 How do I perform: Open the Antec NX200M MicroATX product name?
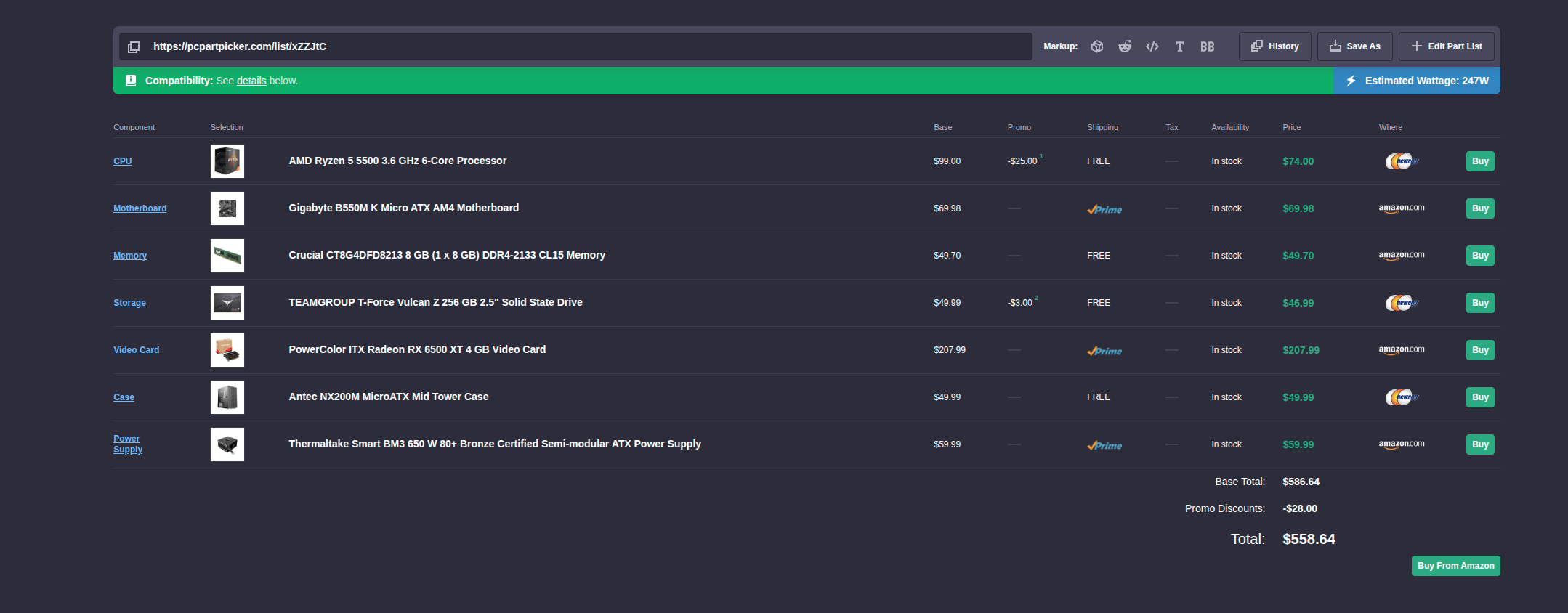point(389,397)
